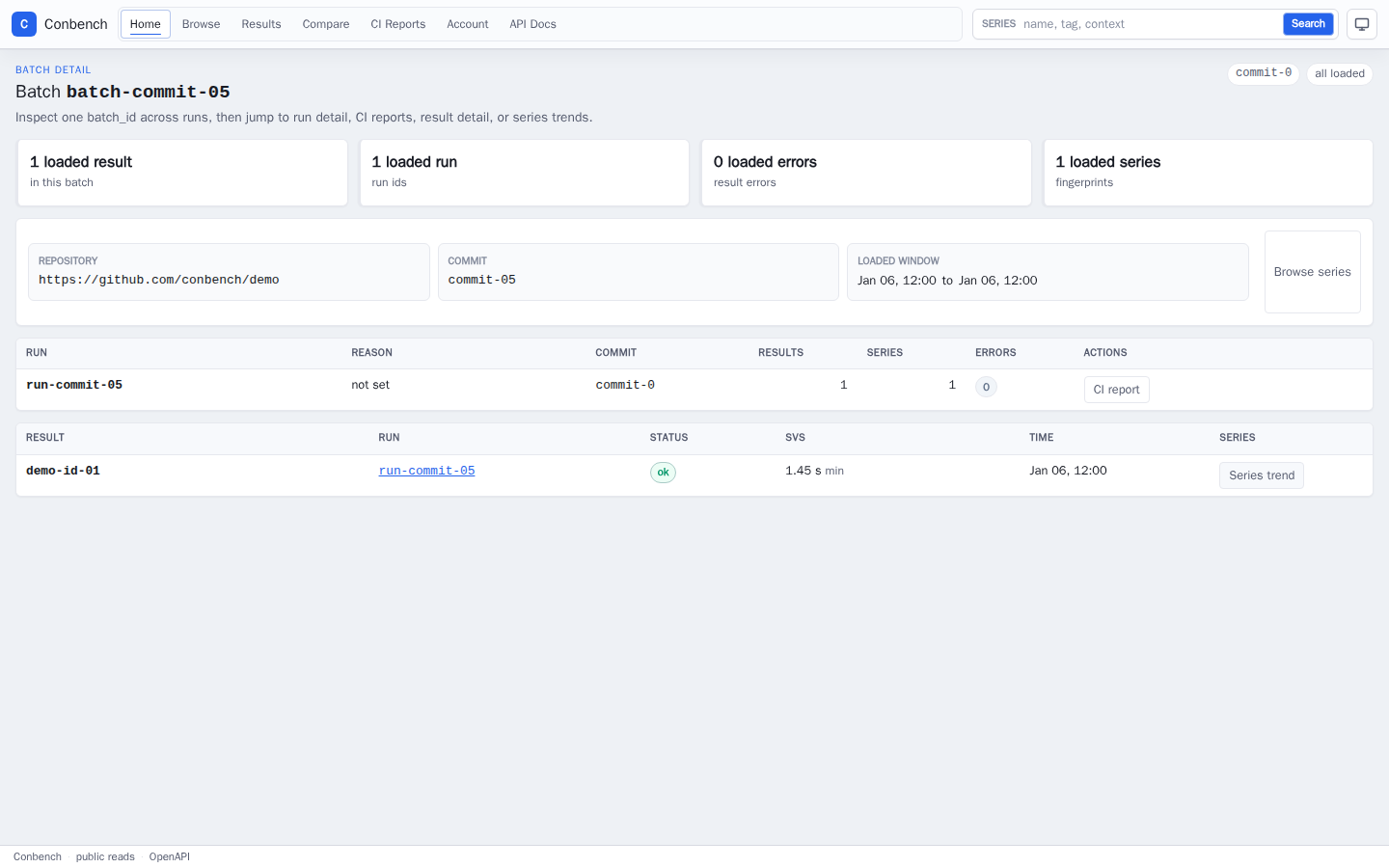Click the errors count badge showing 0
The width and height of the screenshot is (1389, 868).
pos(986,387)
